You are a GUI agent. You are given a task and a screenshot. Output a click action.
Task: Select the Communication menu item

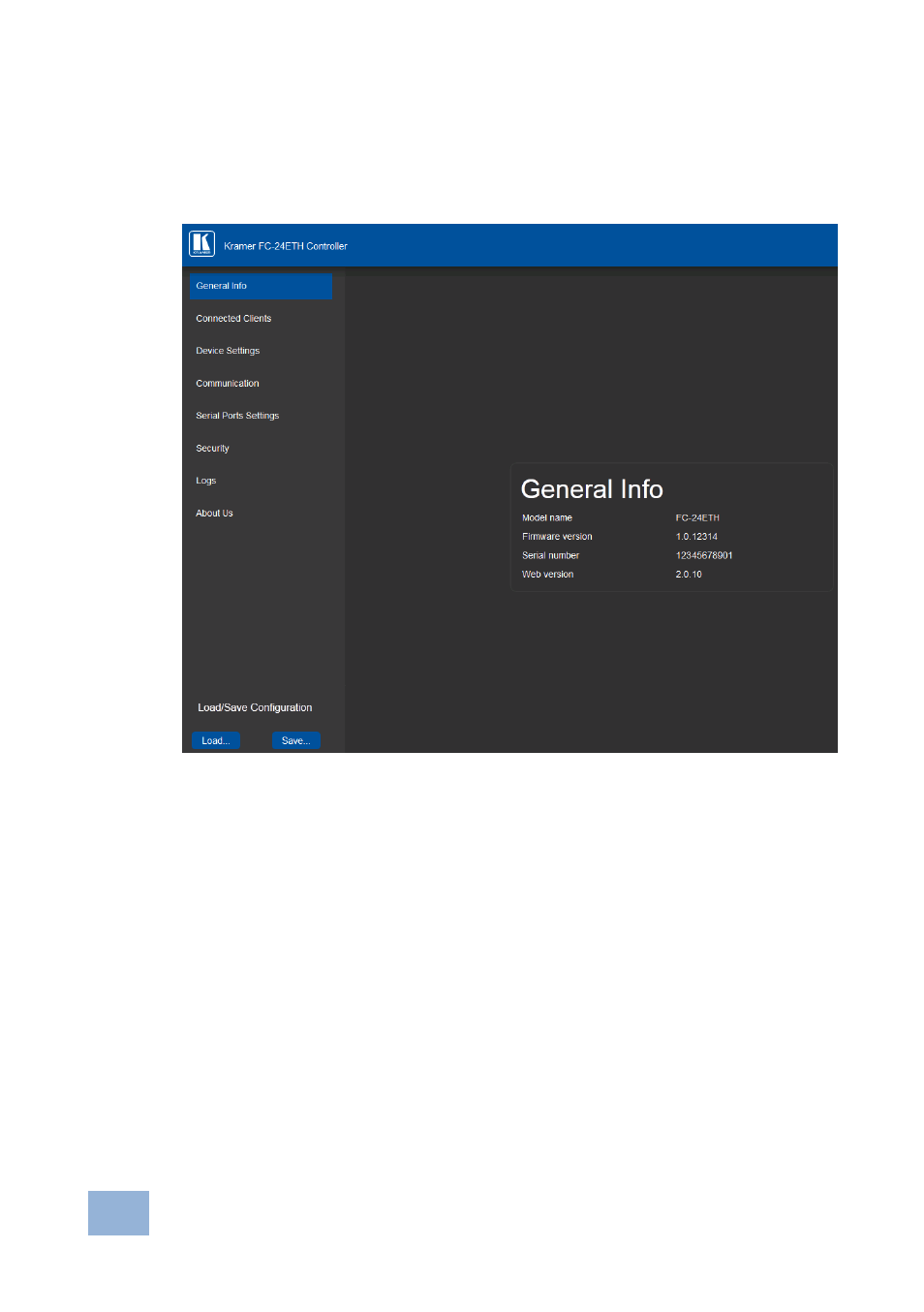click(228, 384)
